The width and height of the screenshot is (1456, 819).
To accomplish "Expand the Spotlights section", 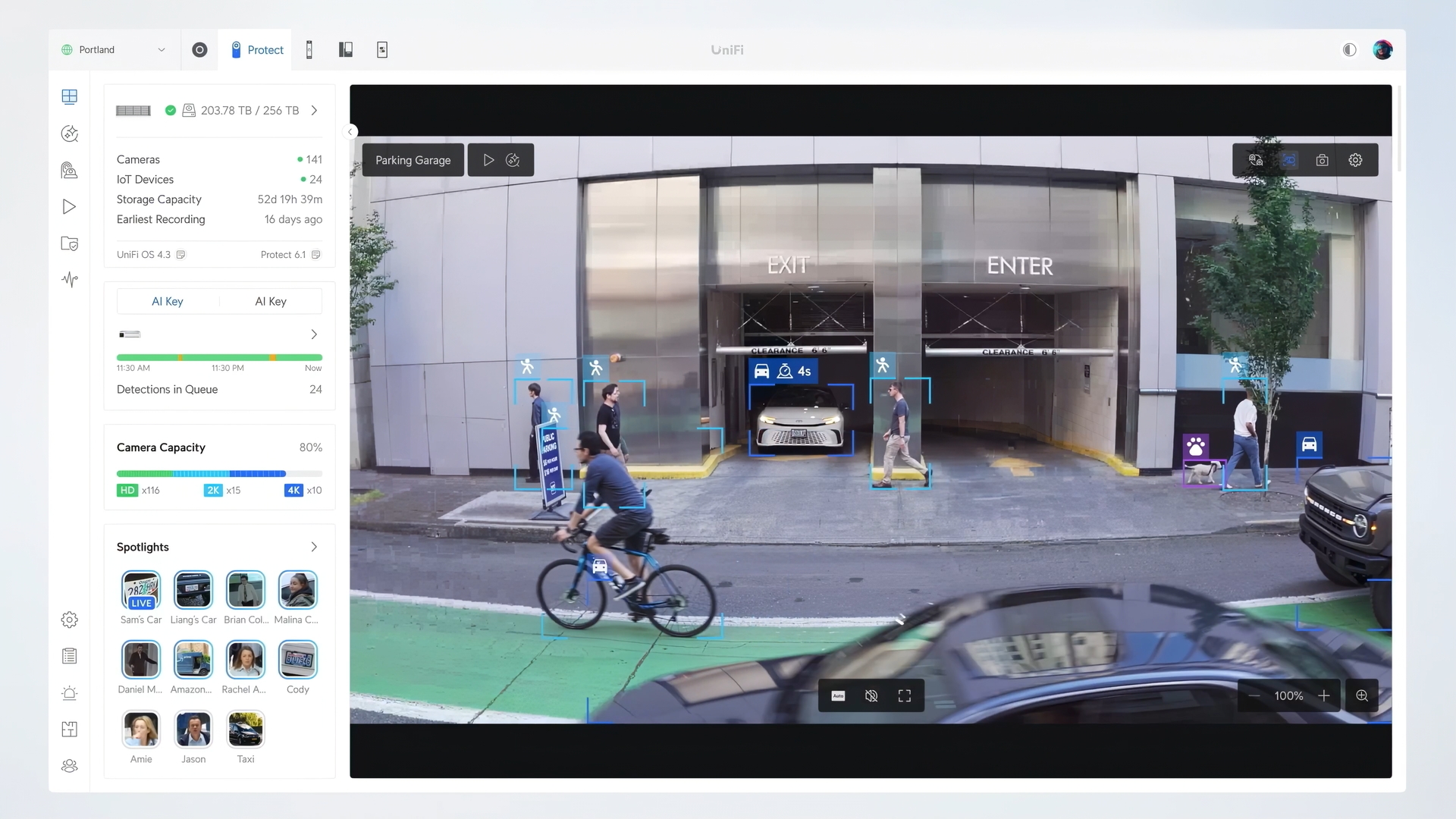I will 314,547.
